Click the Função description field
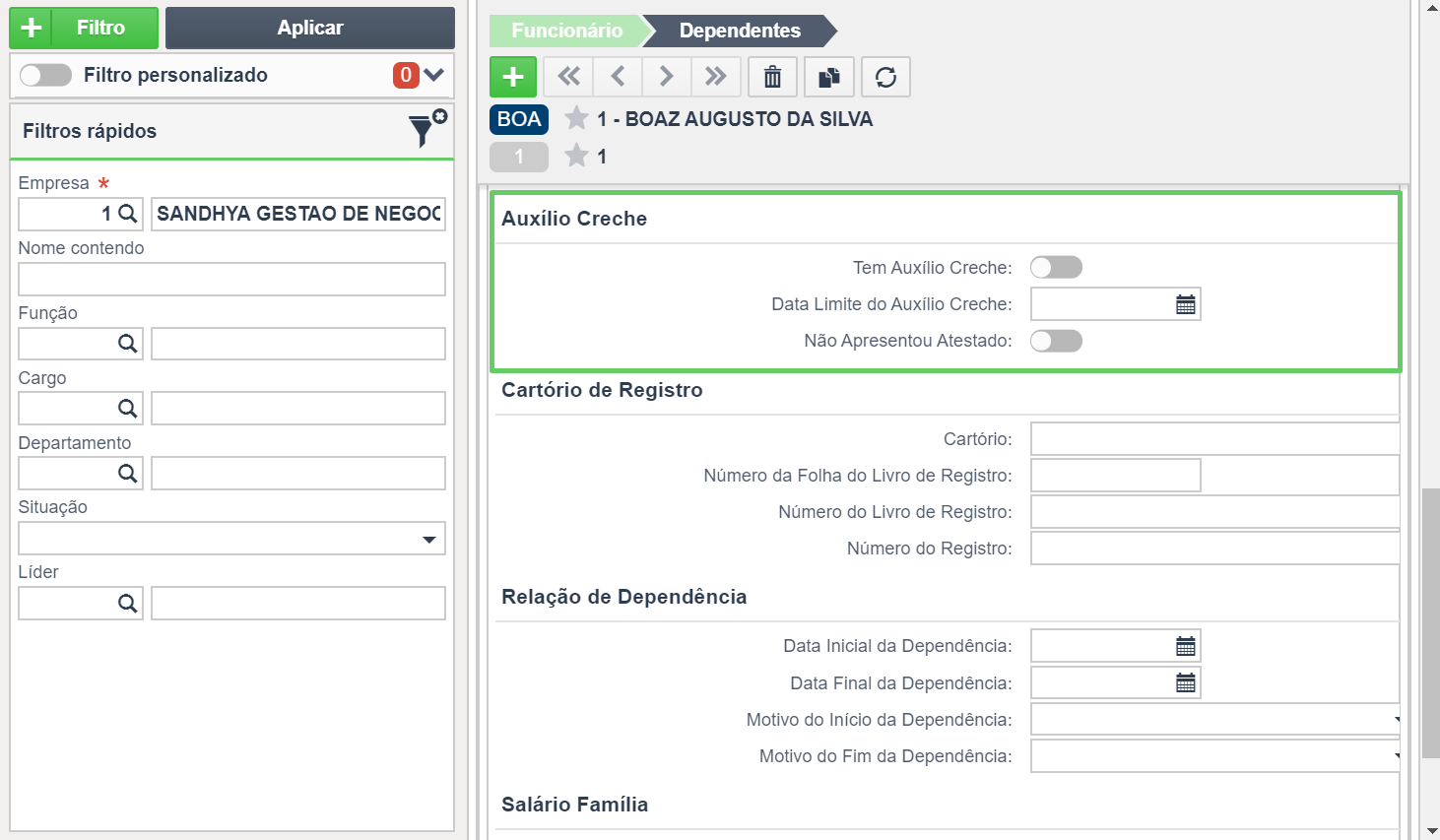Image resolution: width=1440 pixels, height=840 pixels. click(298, 344)
